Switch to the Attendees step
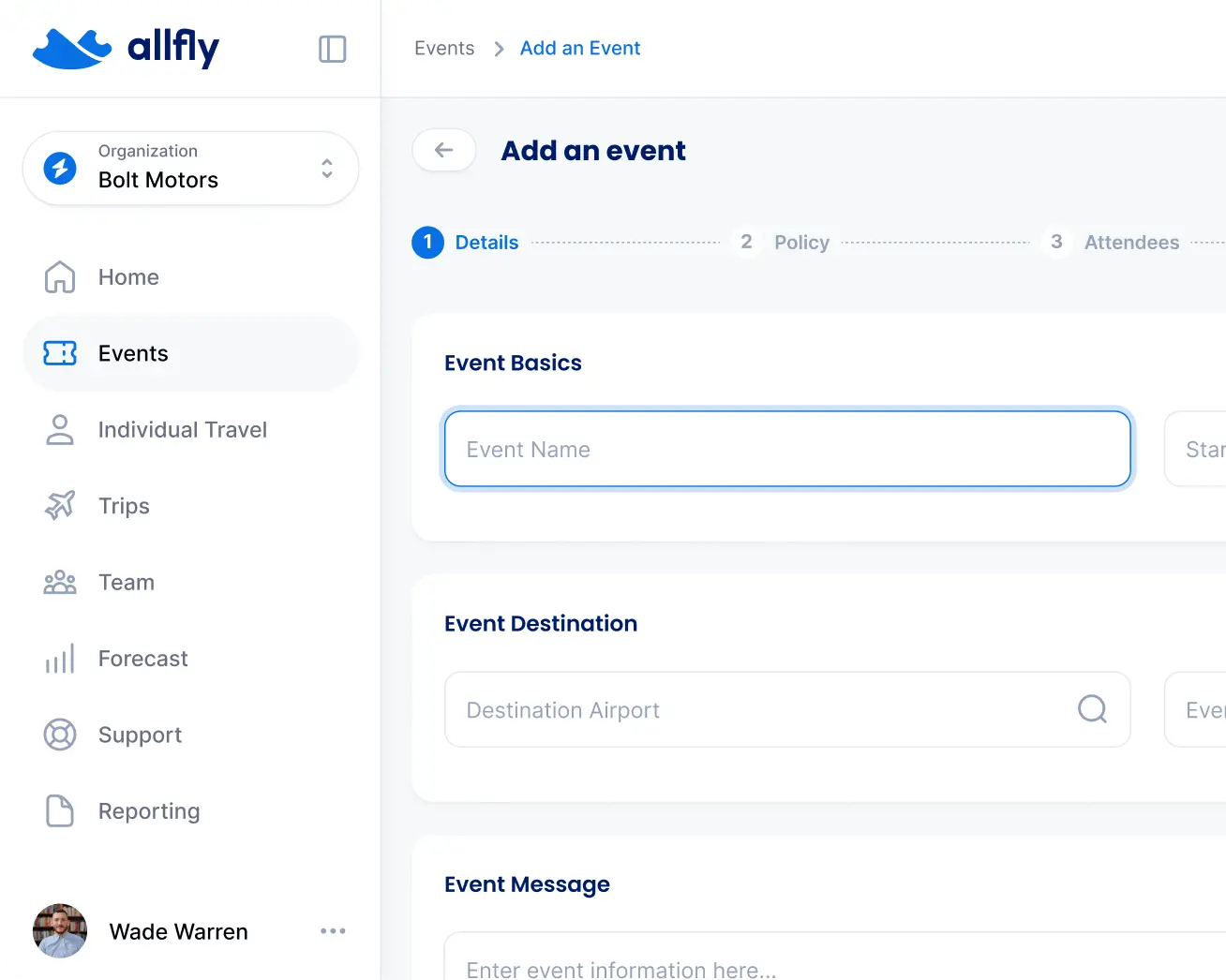The image size is (1226, 980). pyautogui.click(x=1131, y=242)
